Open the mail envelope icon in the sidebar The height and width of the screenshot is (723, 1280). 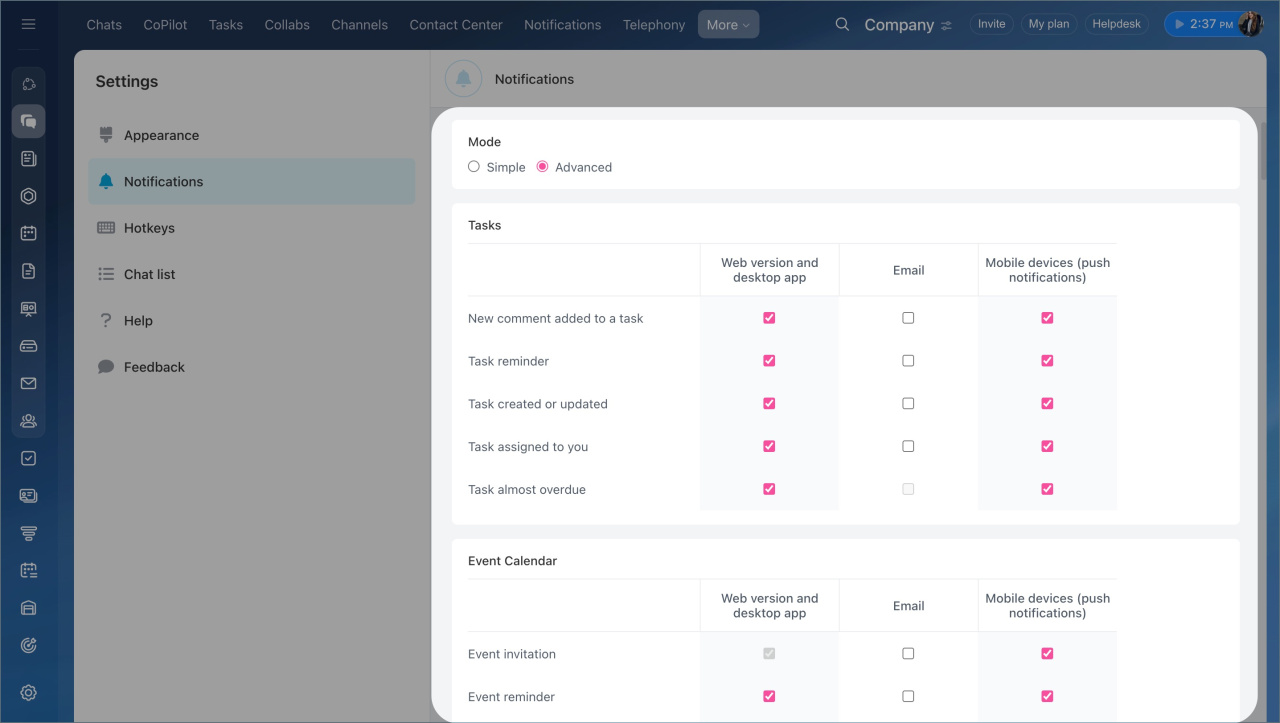click(28, 383)
